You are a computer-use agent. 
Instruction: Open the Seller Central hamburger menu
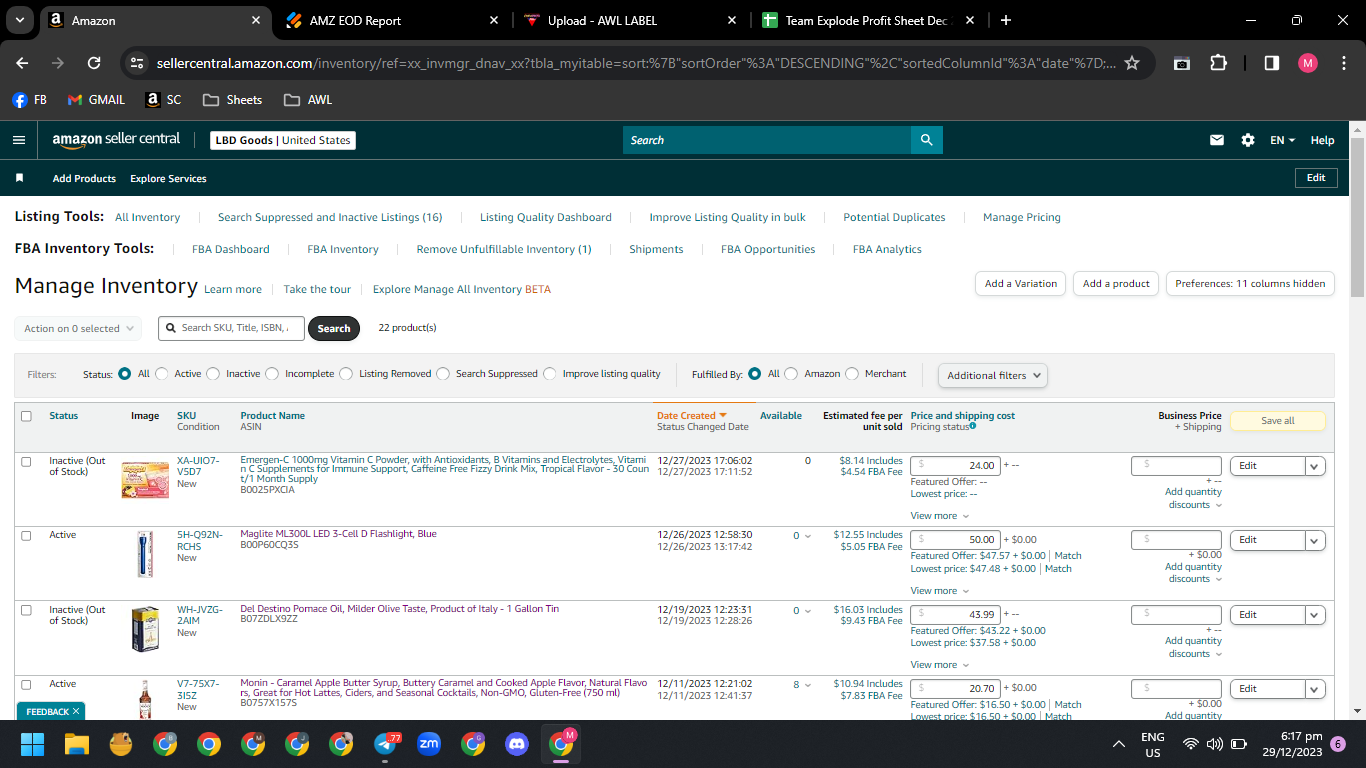[19, 140]
